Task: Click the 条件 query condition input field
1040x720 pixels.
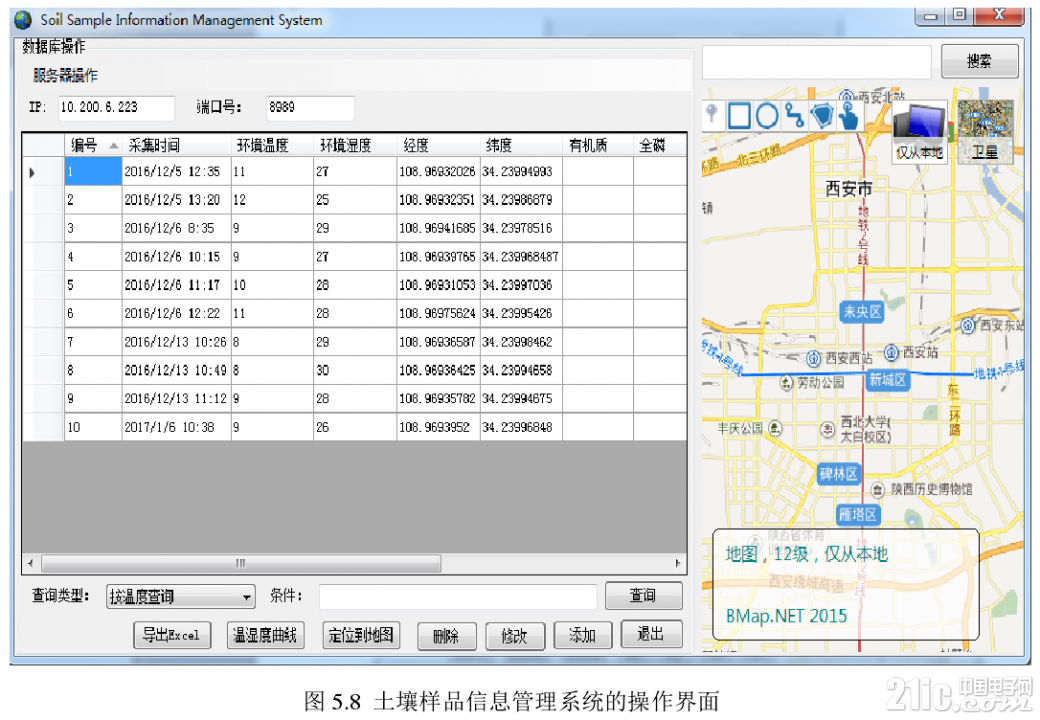Action: point(458,597)
